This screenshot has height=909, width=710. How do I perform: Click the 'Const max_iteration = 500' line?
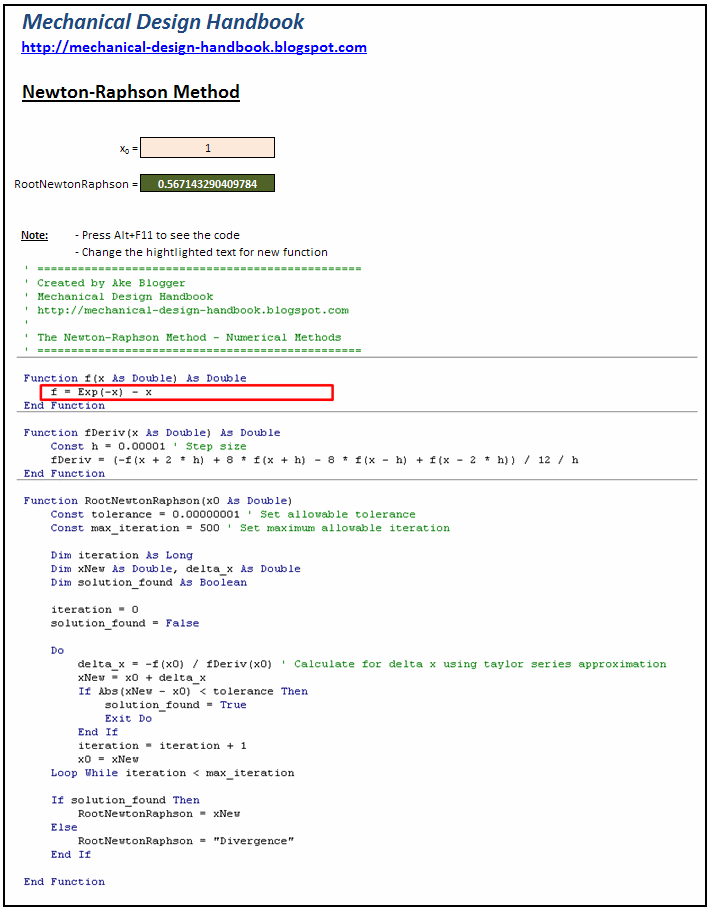coord(250,528)
